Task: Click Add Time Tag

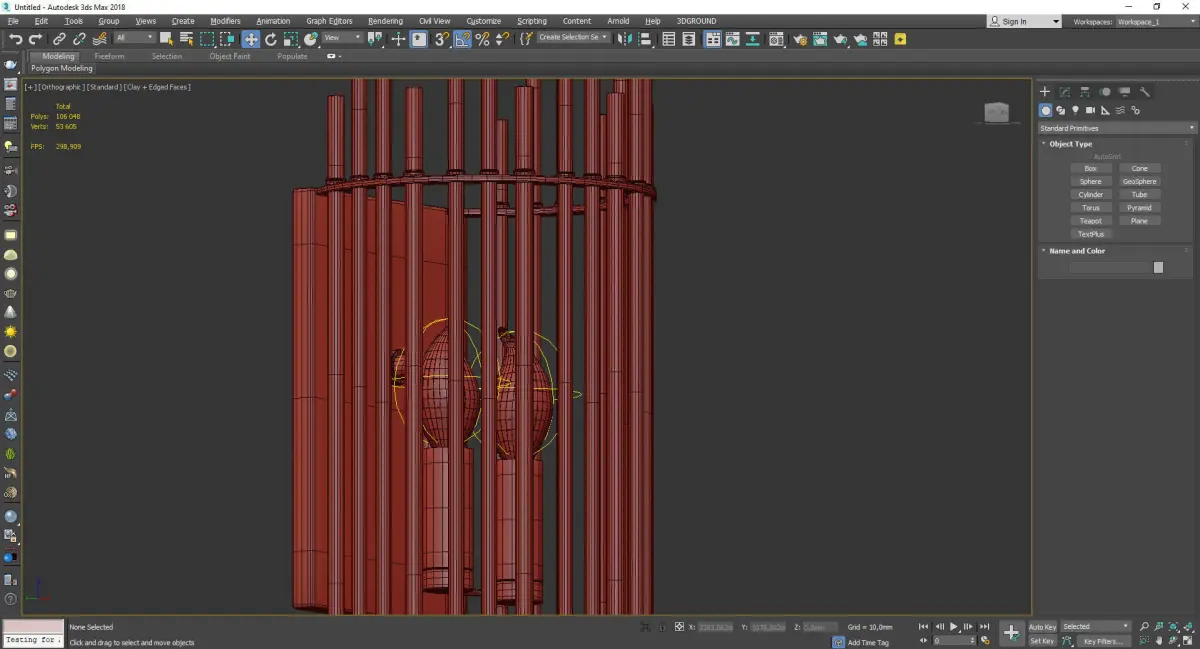Action: 868,642
